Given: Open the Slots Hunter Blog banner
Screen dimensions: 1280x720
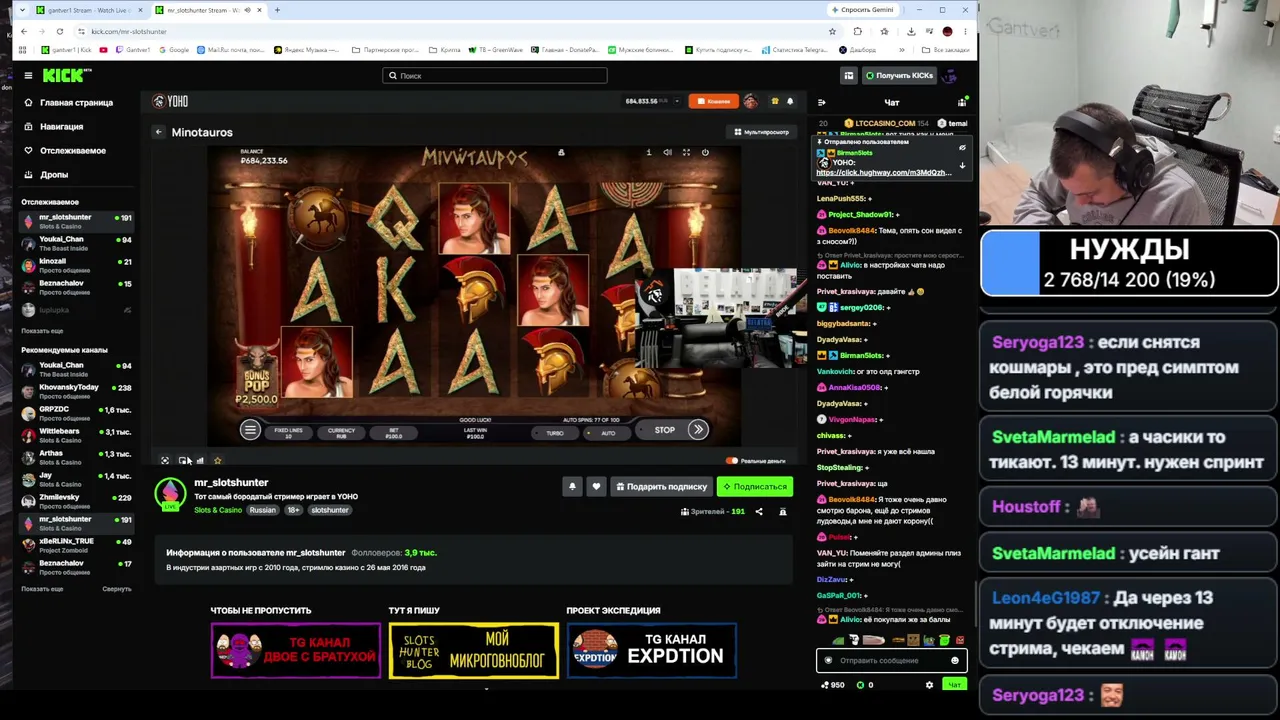Looking at the screenshot, I should [474, 650].
